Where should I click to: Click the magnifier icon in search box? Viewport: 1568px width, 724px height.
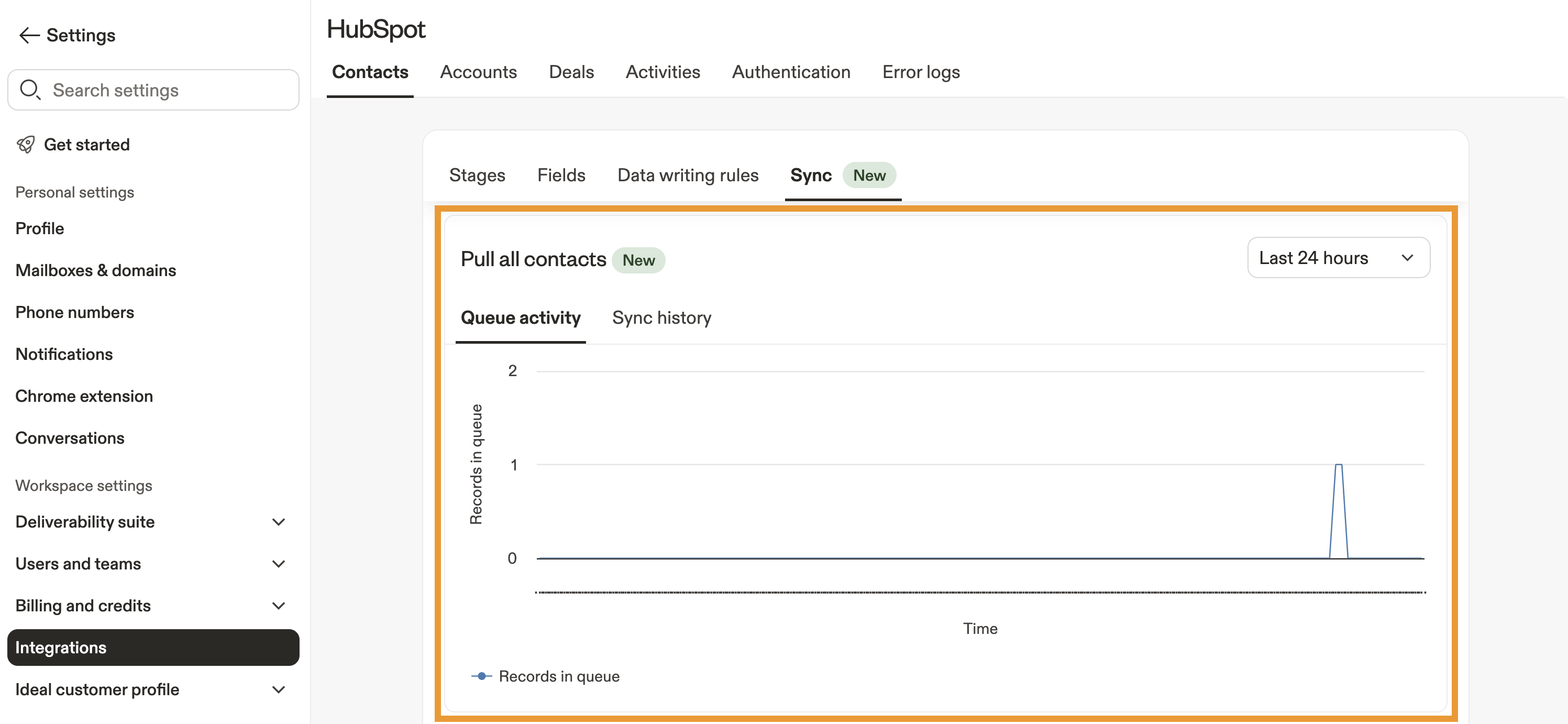click(30, 90)
